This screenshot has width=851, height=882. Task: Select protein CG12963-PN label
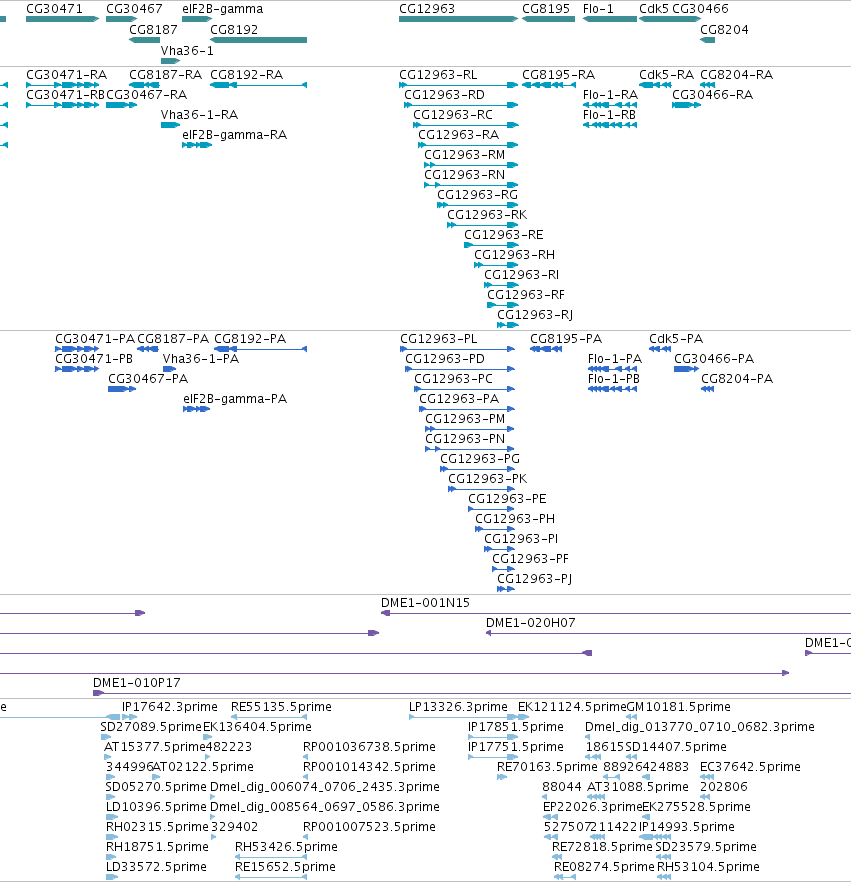tap(465, 439)
